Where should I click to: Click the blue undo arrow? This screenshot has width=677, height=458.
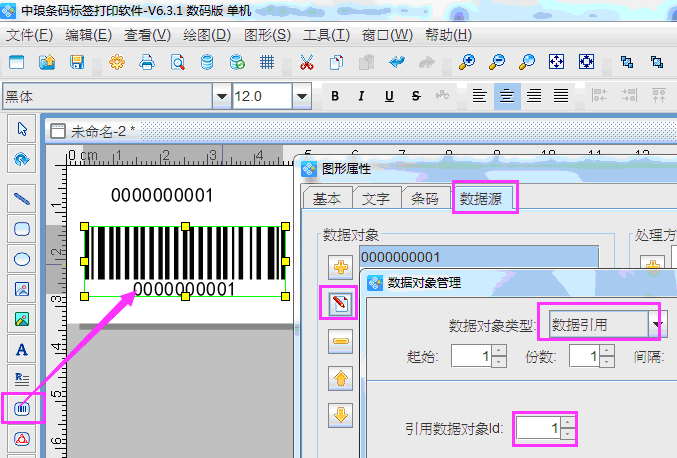click(397, 62)
